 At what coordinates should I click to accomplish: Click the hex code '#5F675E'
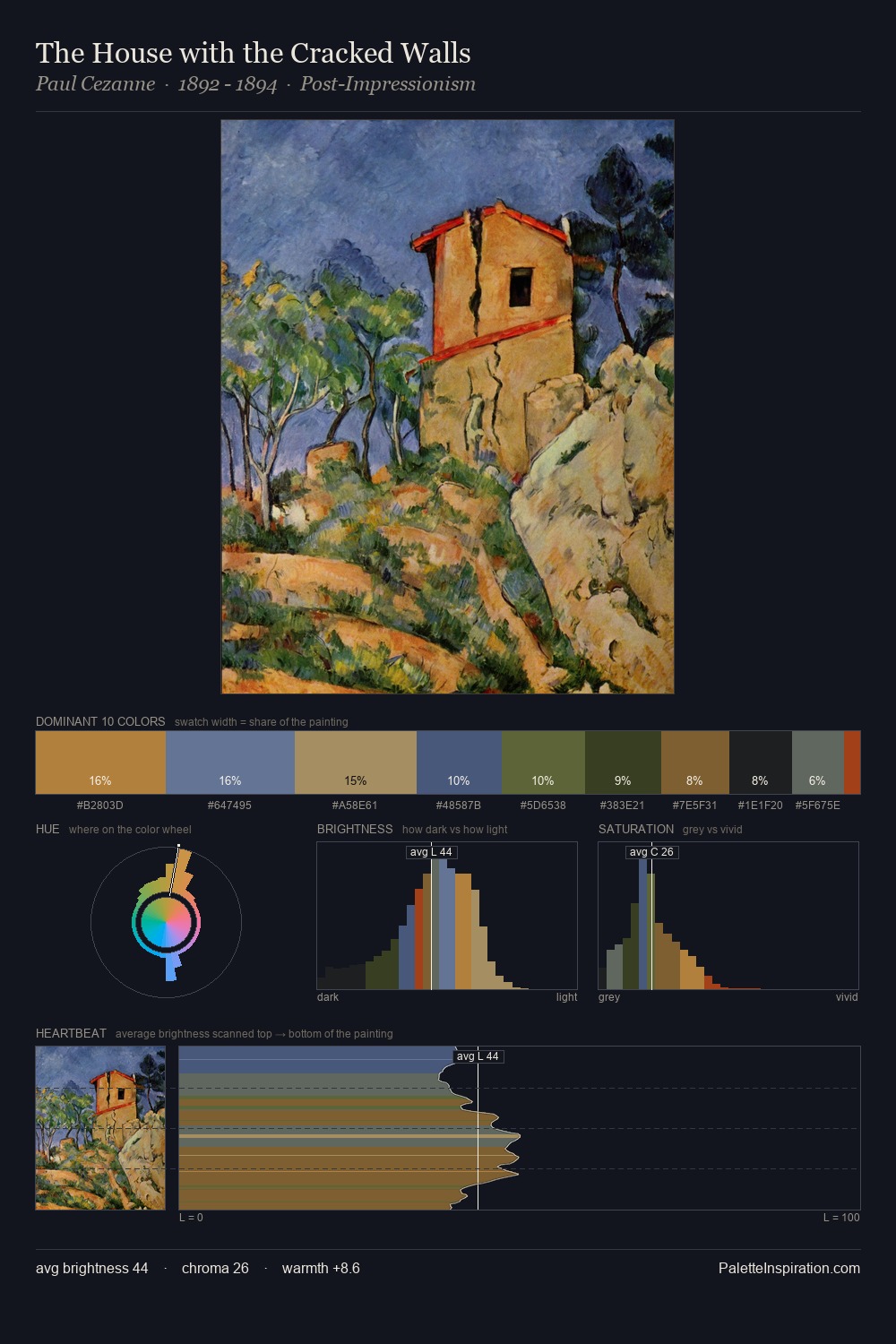[x=818, y=806]
